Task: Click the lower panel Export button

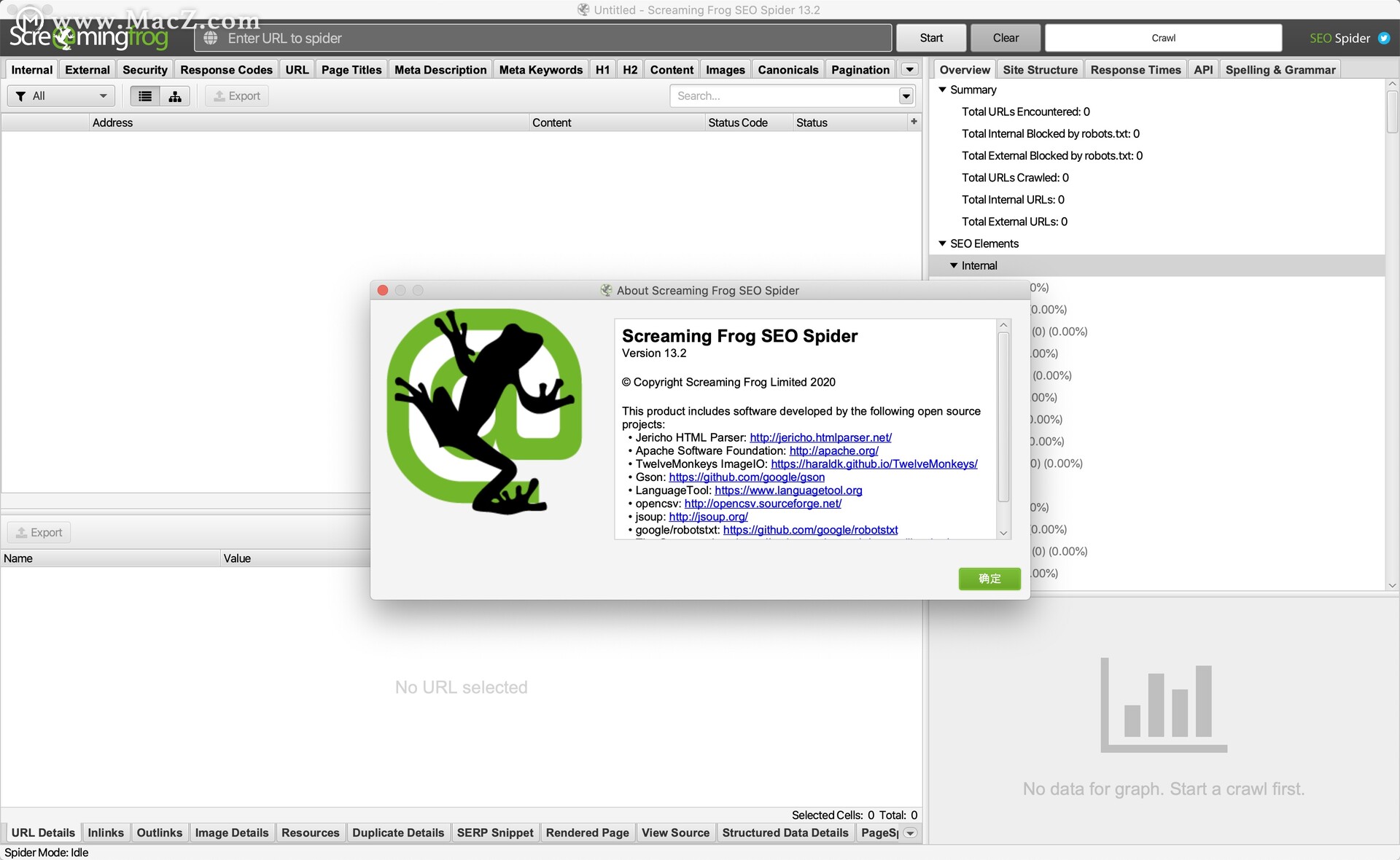Action: 39,533
